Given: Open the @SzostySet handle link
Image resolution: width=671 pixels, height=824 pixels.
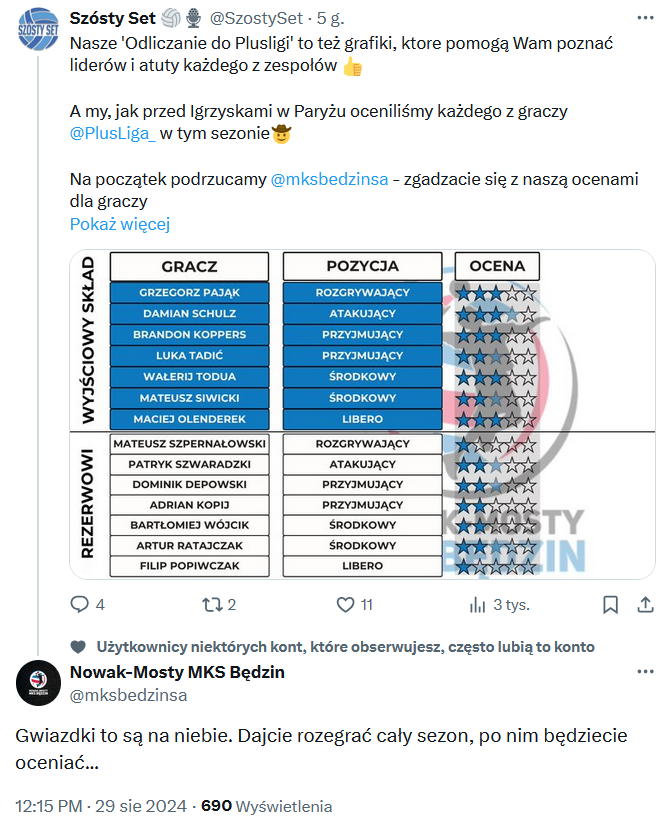Looking at the screenshot, I should tap(259, 19).
